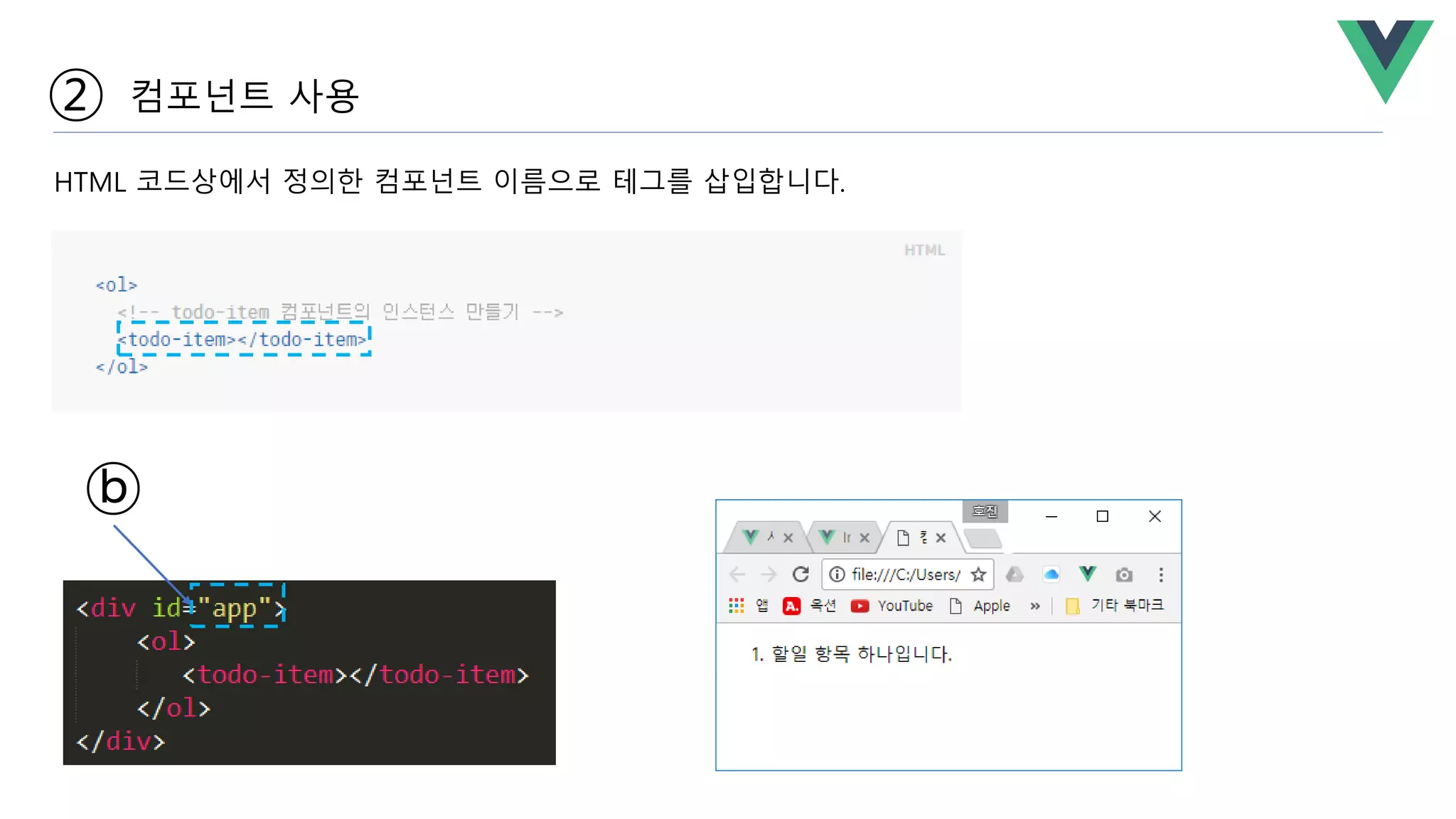This screenshot has width=1456, height=819.
Task: Click the file URL address bar
Action: [904, 574]
